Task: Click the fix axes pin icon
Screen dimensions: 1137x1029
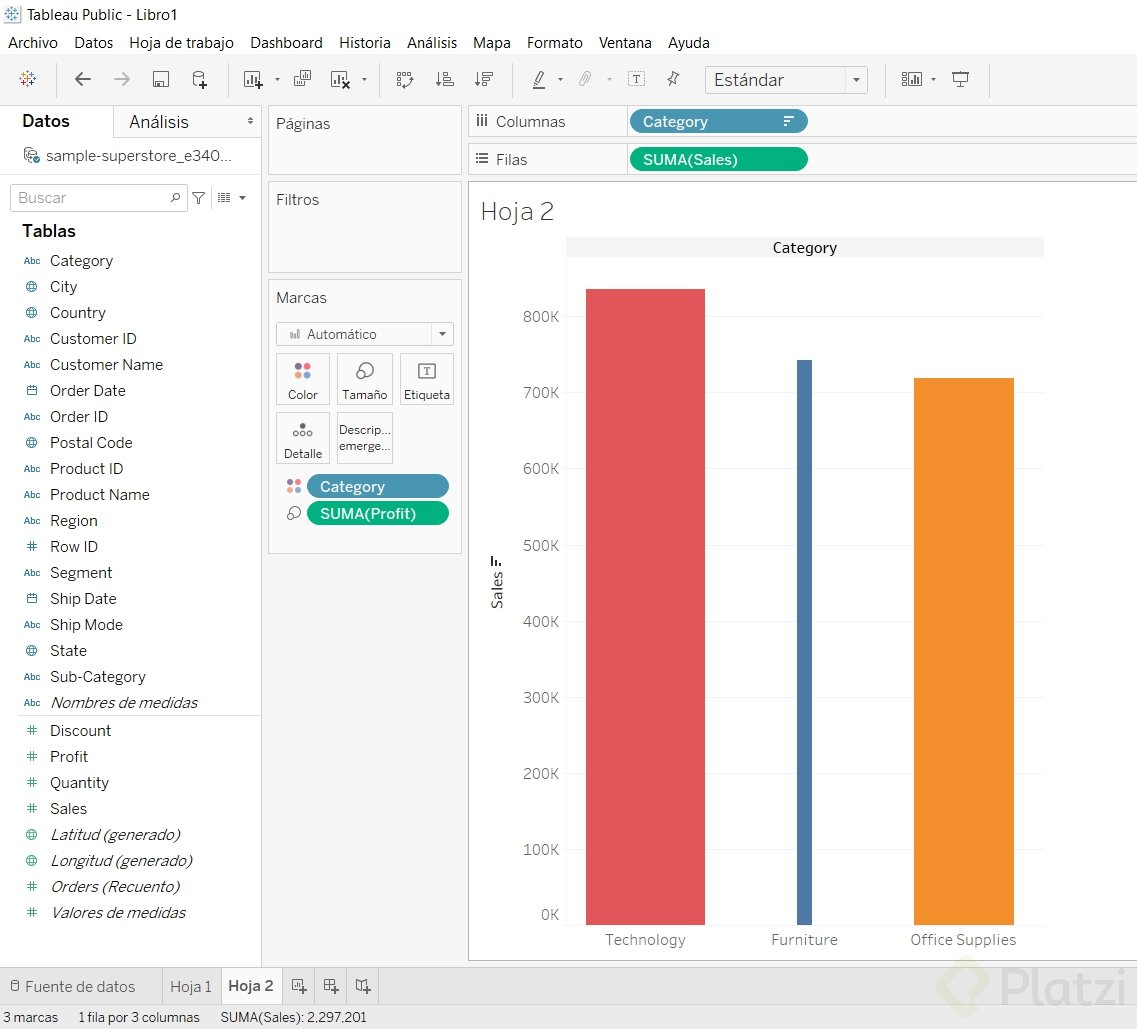Action: pyautogui.click(x=674, y=78)
